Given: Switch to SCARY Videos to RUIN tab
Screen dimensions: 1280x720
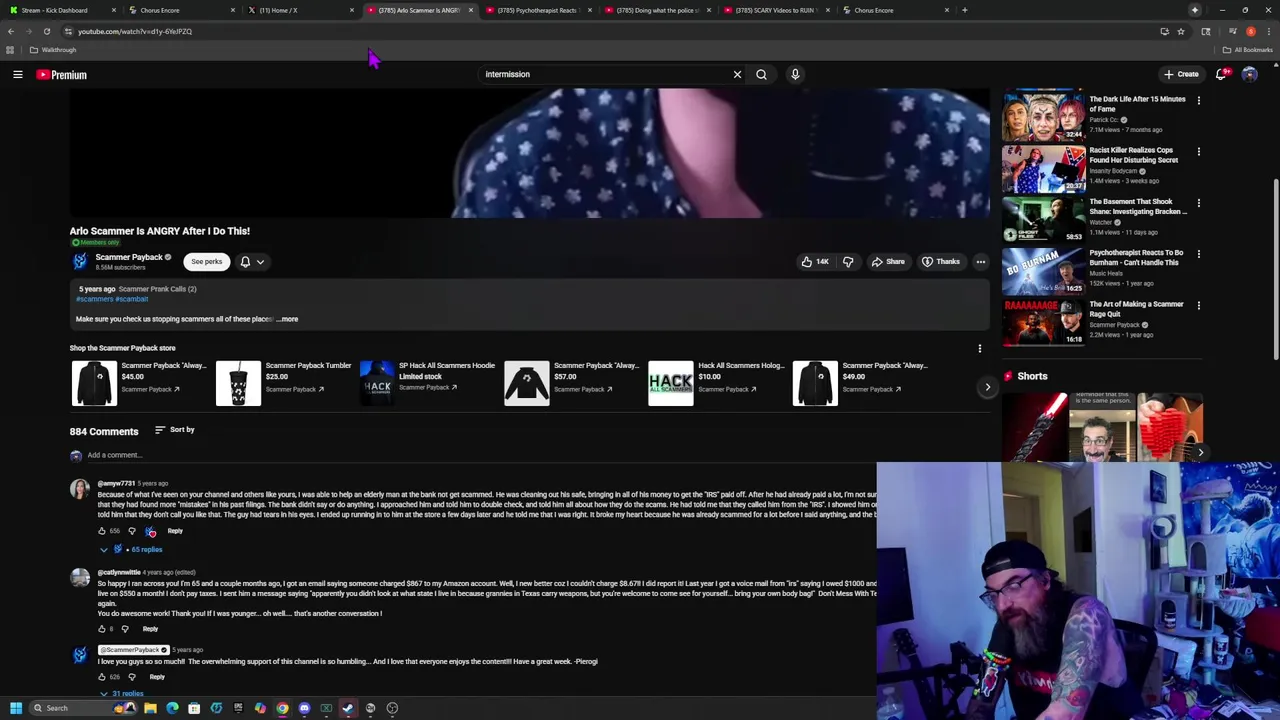Looking at the screenshot, I should (776, 10).
